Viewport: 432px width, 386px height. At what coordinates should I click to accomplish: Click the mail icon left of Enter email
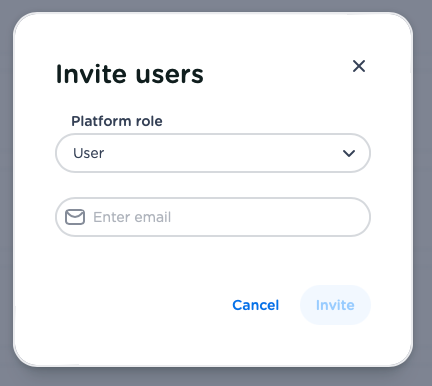click(x=75, y=217)
